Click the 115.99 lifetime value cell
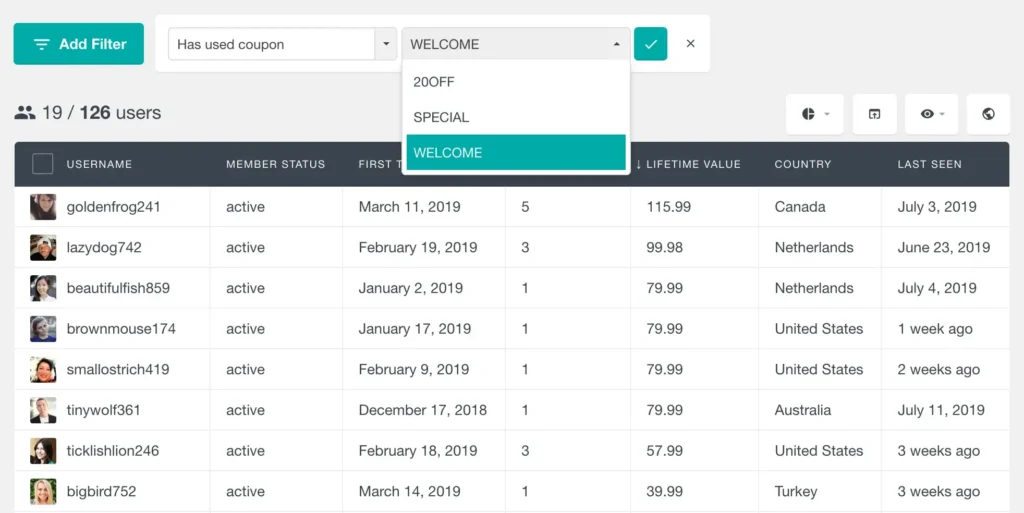 [x=669, y=207]
